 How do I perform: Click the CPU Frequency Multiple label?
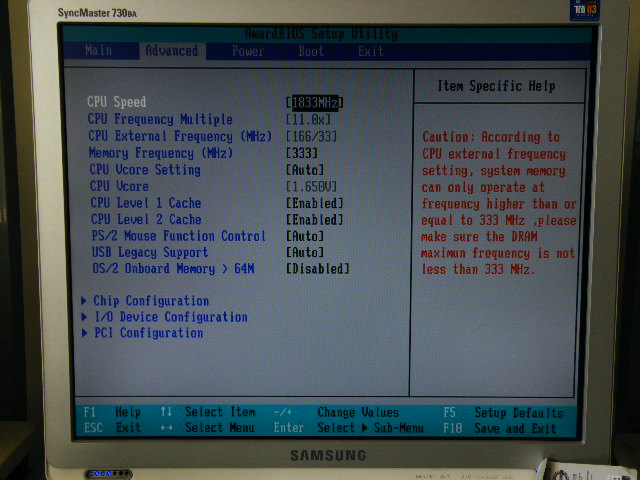point(160,119)
